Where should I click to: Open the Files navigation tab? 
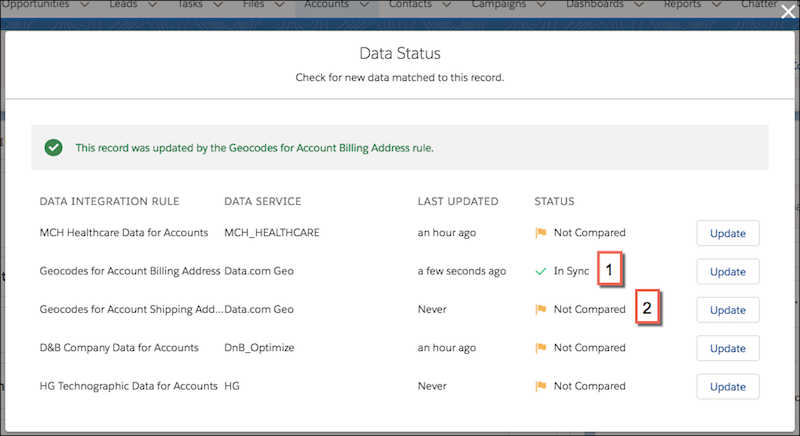(254, 4)
